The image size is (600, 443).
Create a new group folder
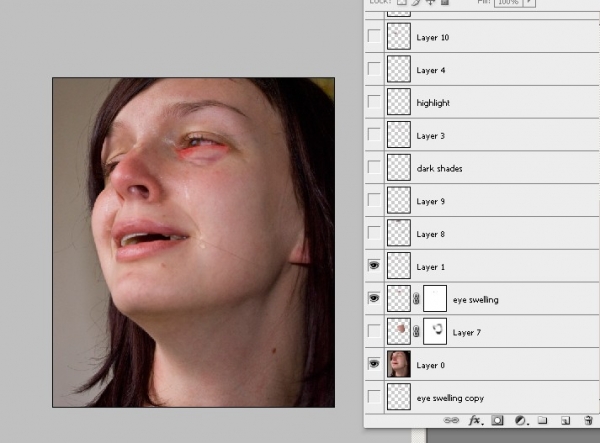coord(542,420)
